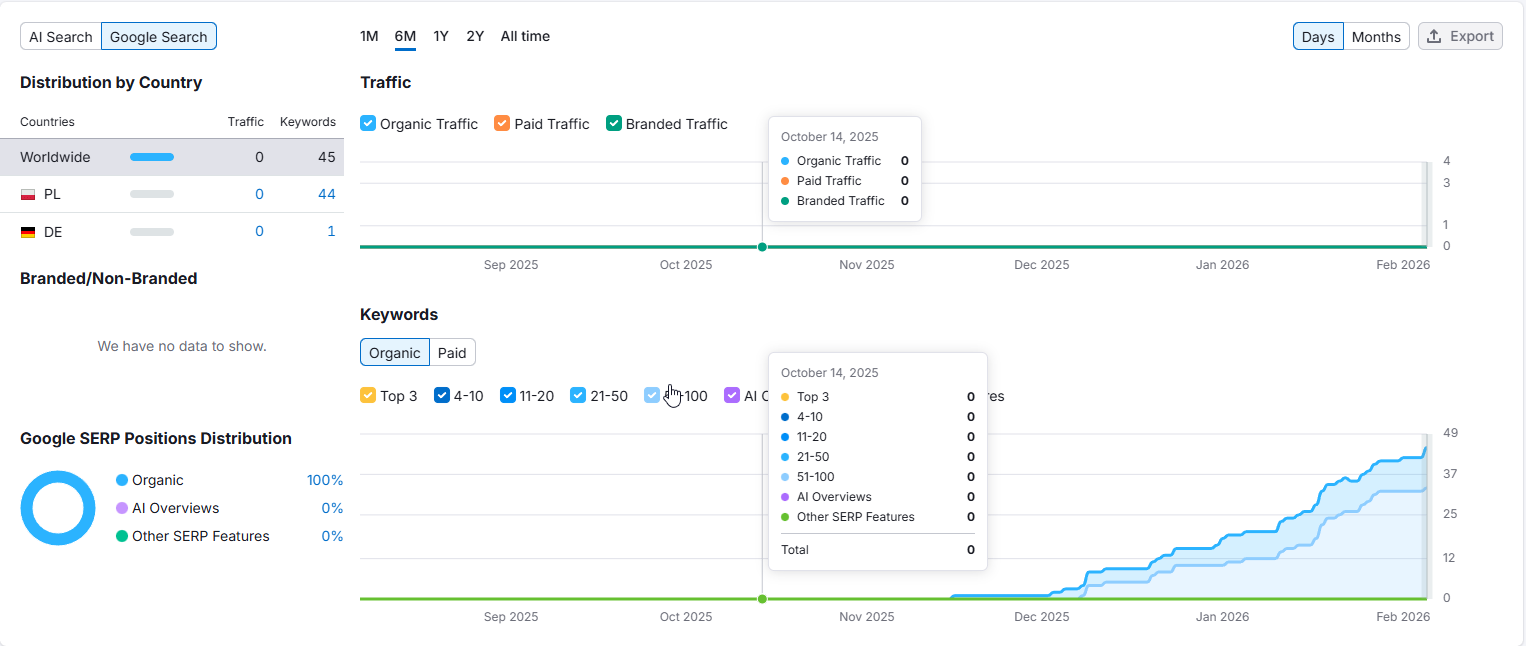Click the AI Search toggle button
This screenshot has height=646, width=1526.
pyautogui.click(x=60, y=36)
